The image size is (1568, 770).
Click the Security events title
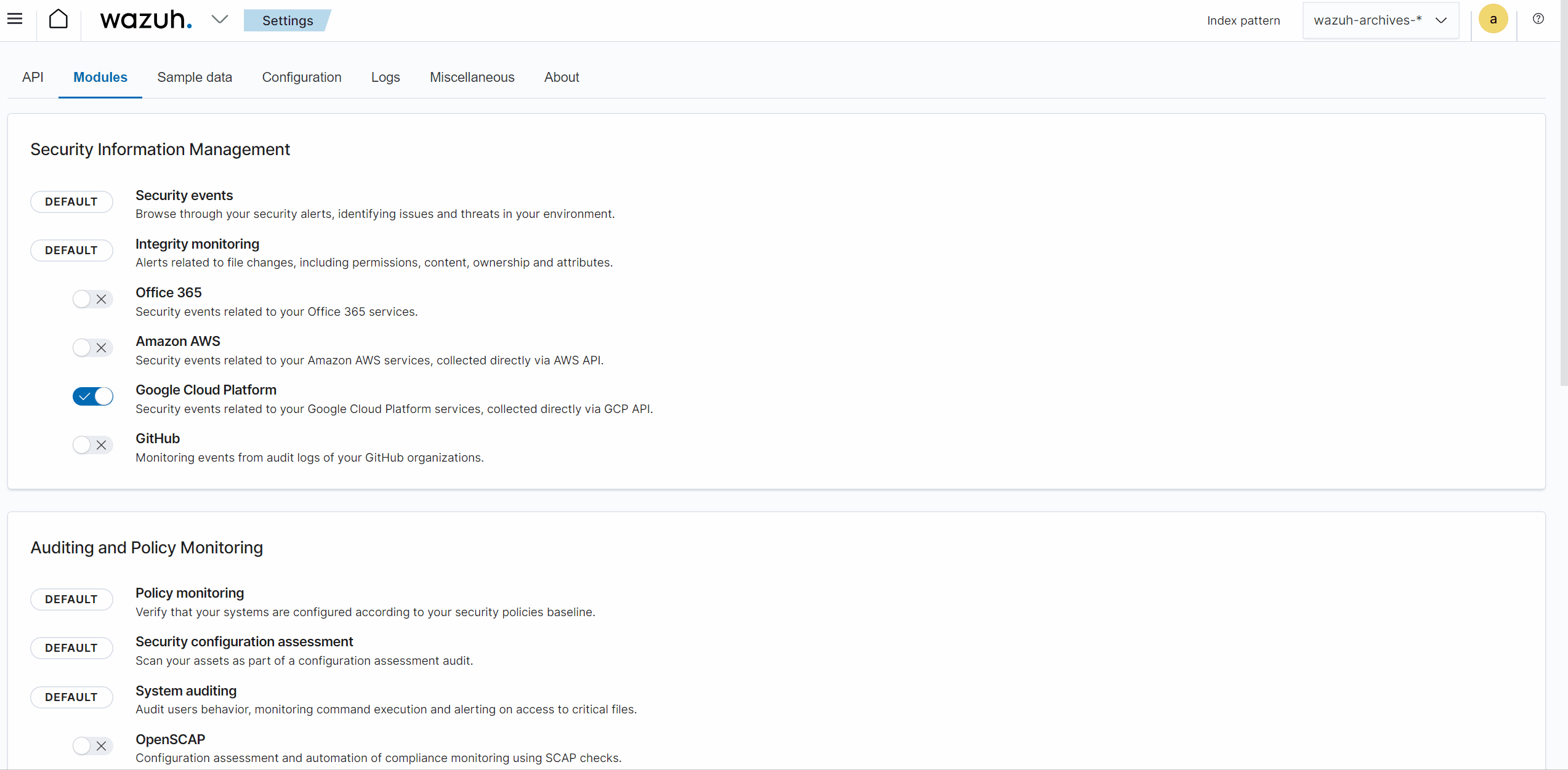pos(184,195)
